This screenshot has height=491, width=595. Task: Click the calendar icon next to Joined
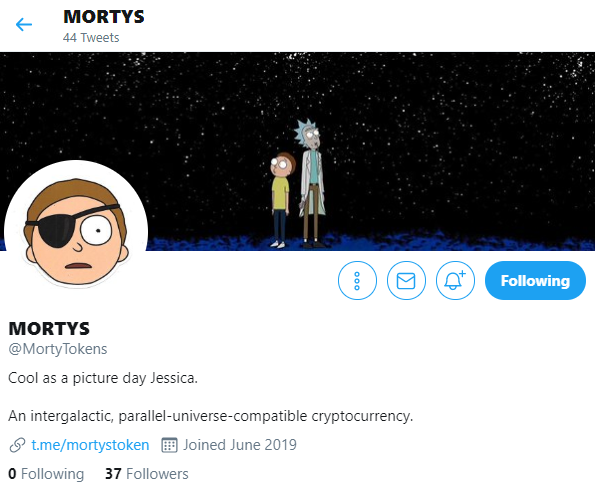[x=169, y=445]
